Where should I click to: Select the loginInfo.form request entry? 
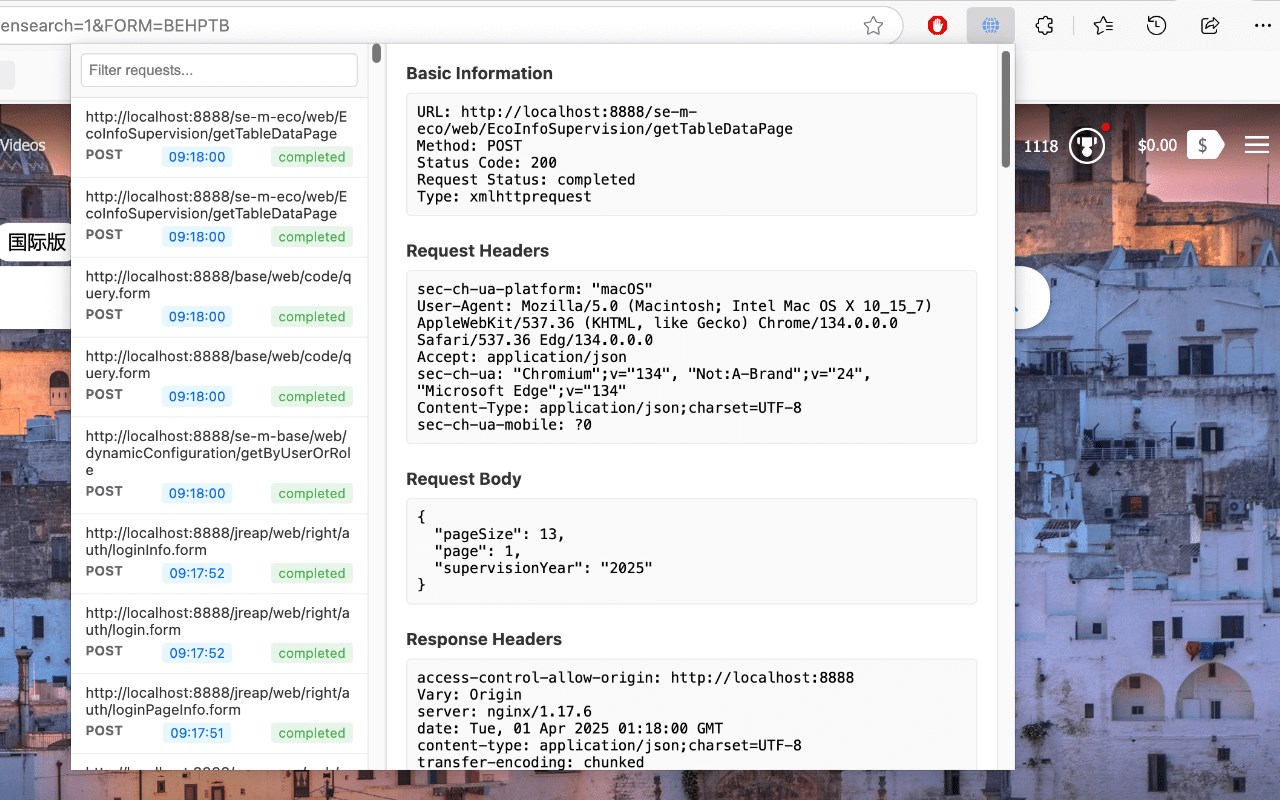(219, 554)
